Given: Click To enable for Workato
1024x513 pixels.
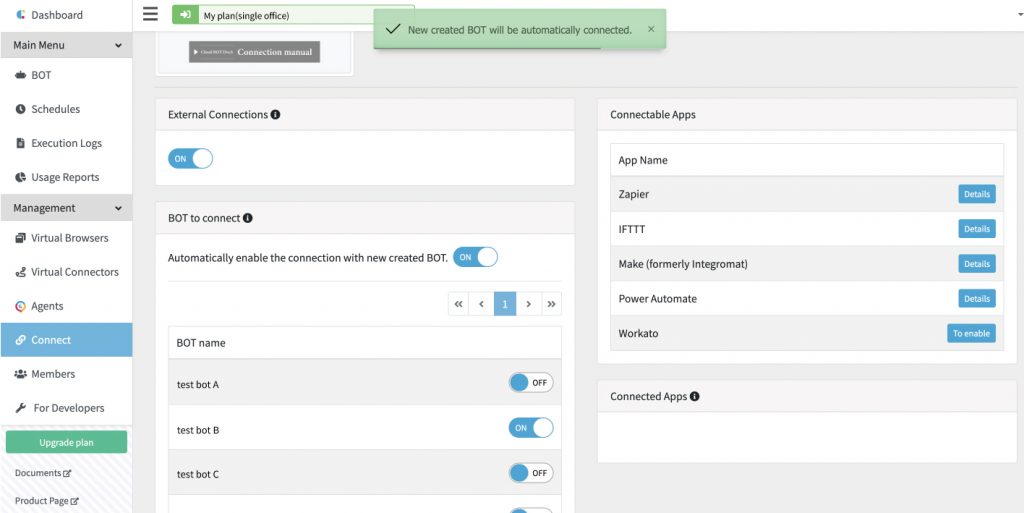Looking at the screenshot, I should (x=972, y=333).
